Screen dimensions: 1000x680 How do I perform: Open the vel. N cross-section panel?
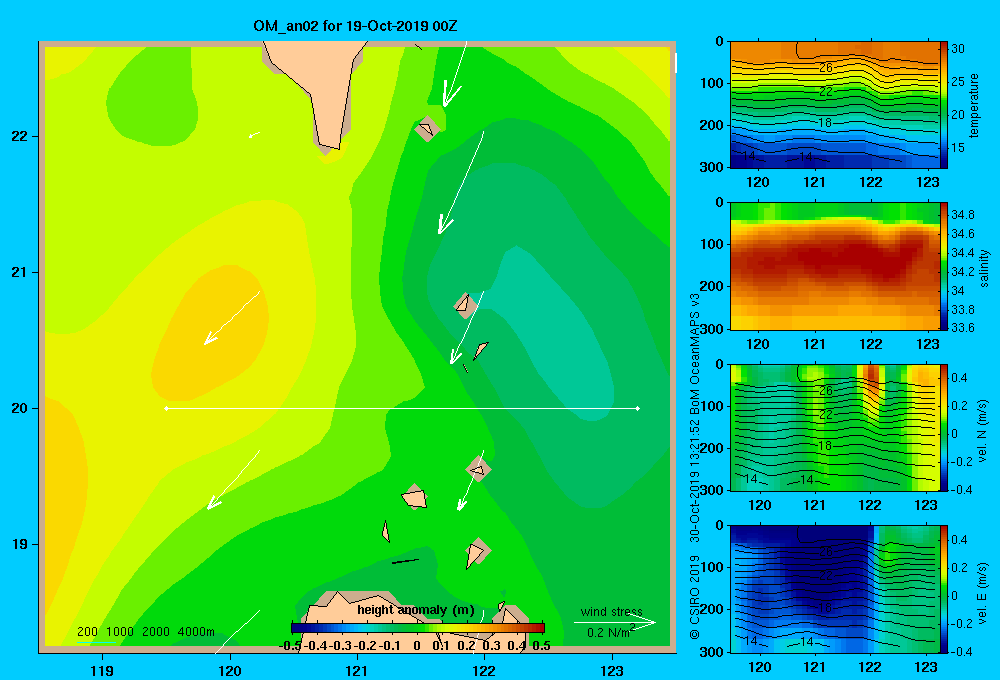(x=834, y=427)
